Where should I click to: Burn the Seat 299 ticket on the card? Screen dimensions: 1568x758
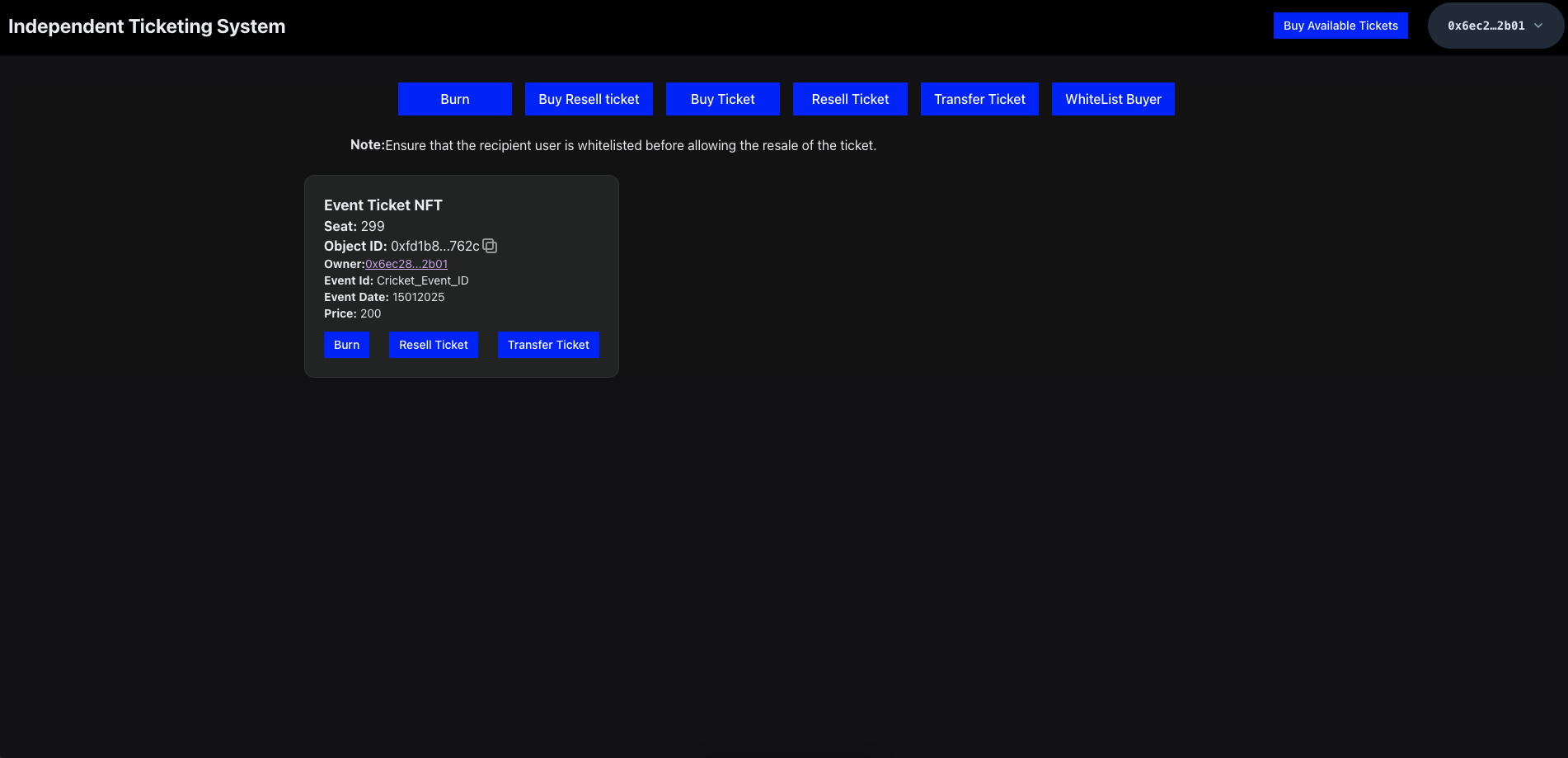coord(346,344)
